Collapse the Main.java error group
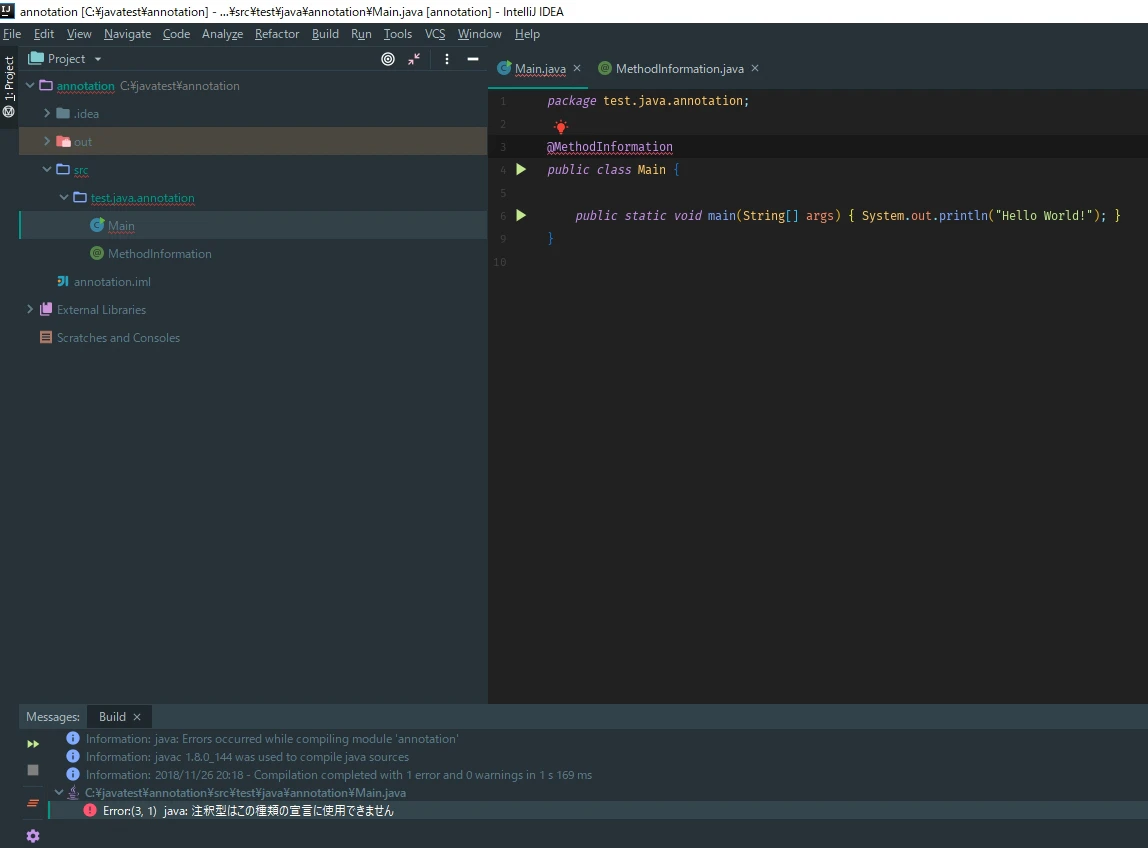 (59, 792)
